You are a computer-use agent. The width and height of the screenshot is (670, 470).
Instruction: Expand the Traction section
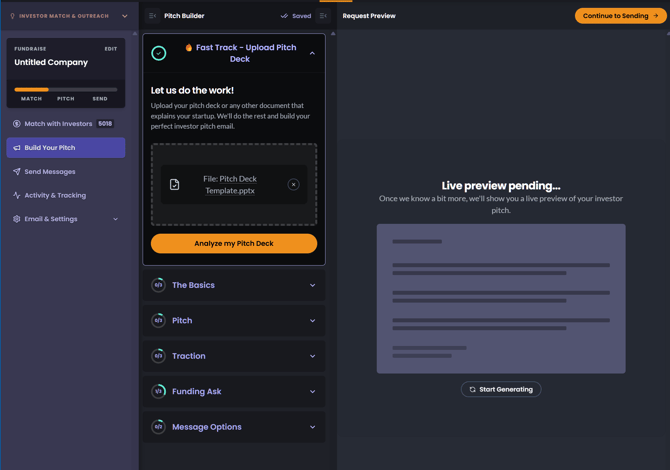click(312, 356)
